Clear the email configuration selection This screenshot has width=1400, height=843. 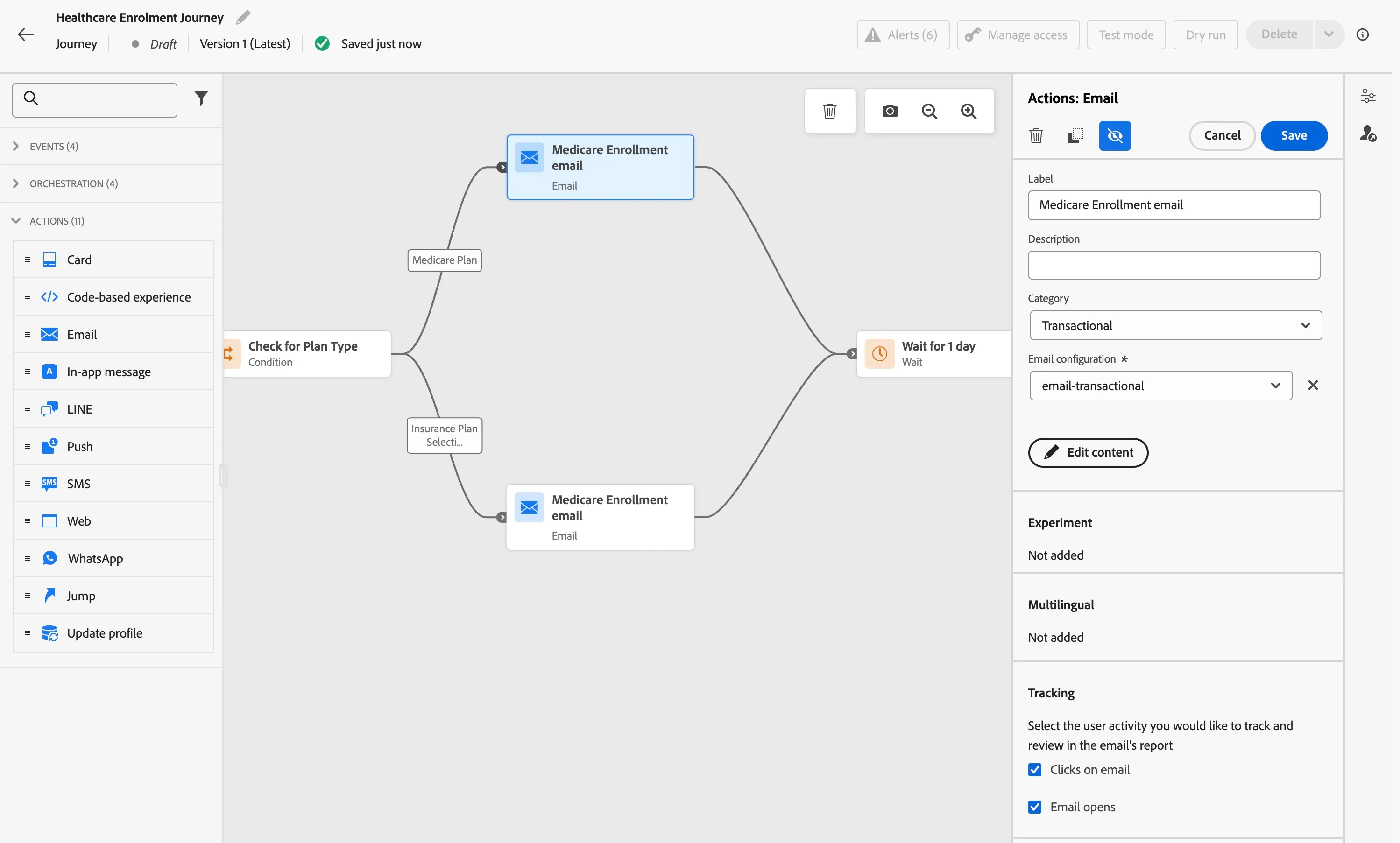pos(1313,386)
